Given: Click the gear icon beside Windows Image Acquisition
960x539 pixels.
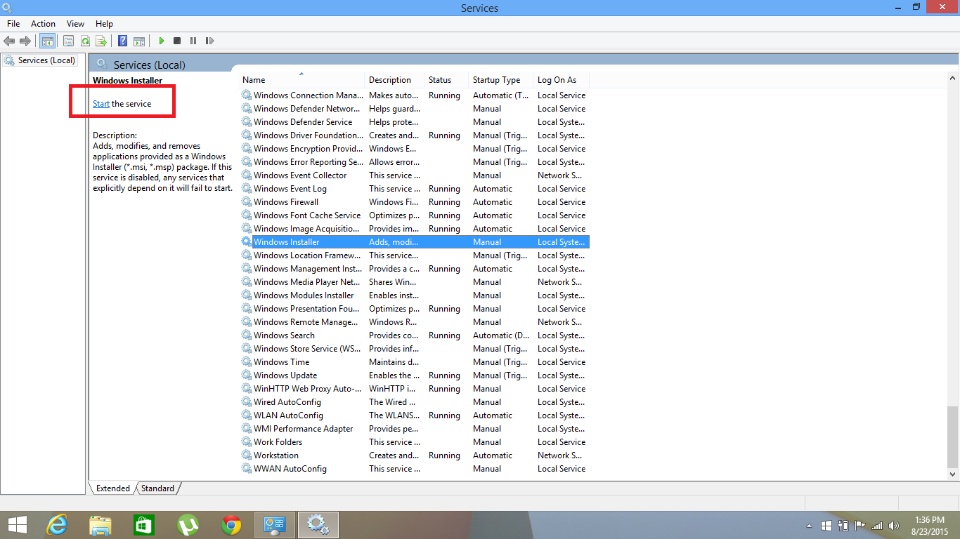Looking at the screenshot, I should pyautogui.click(x=247, y=228).
